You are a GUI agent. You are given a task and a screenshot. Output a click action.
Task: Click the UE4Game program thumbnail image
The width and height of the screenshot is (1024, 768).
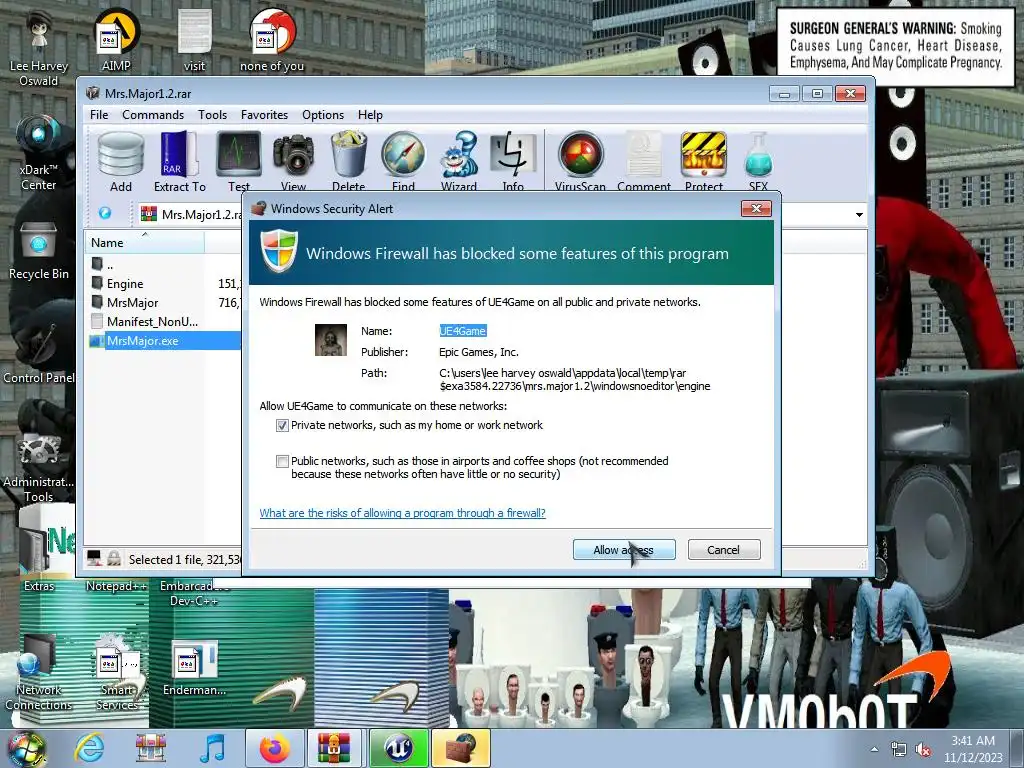(331, 340)
